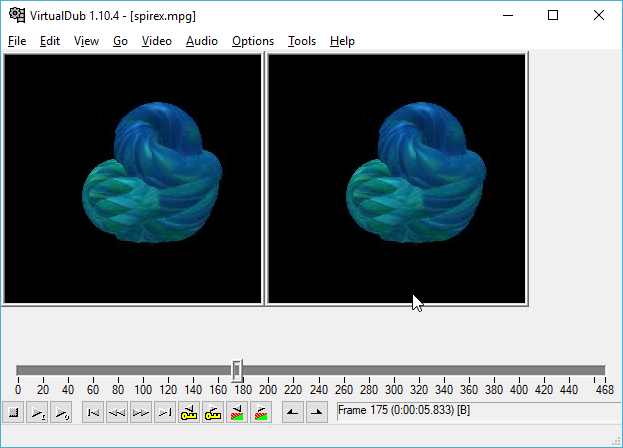
Task: Seek to previous scene change
Action: (237, 412)
